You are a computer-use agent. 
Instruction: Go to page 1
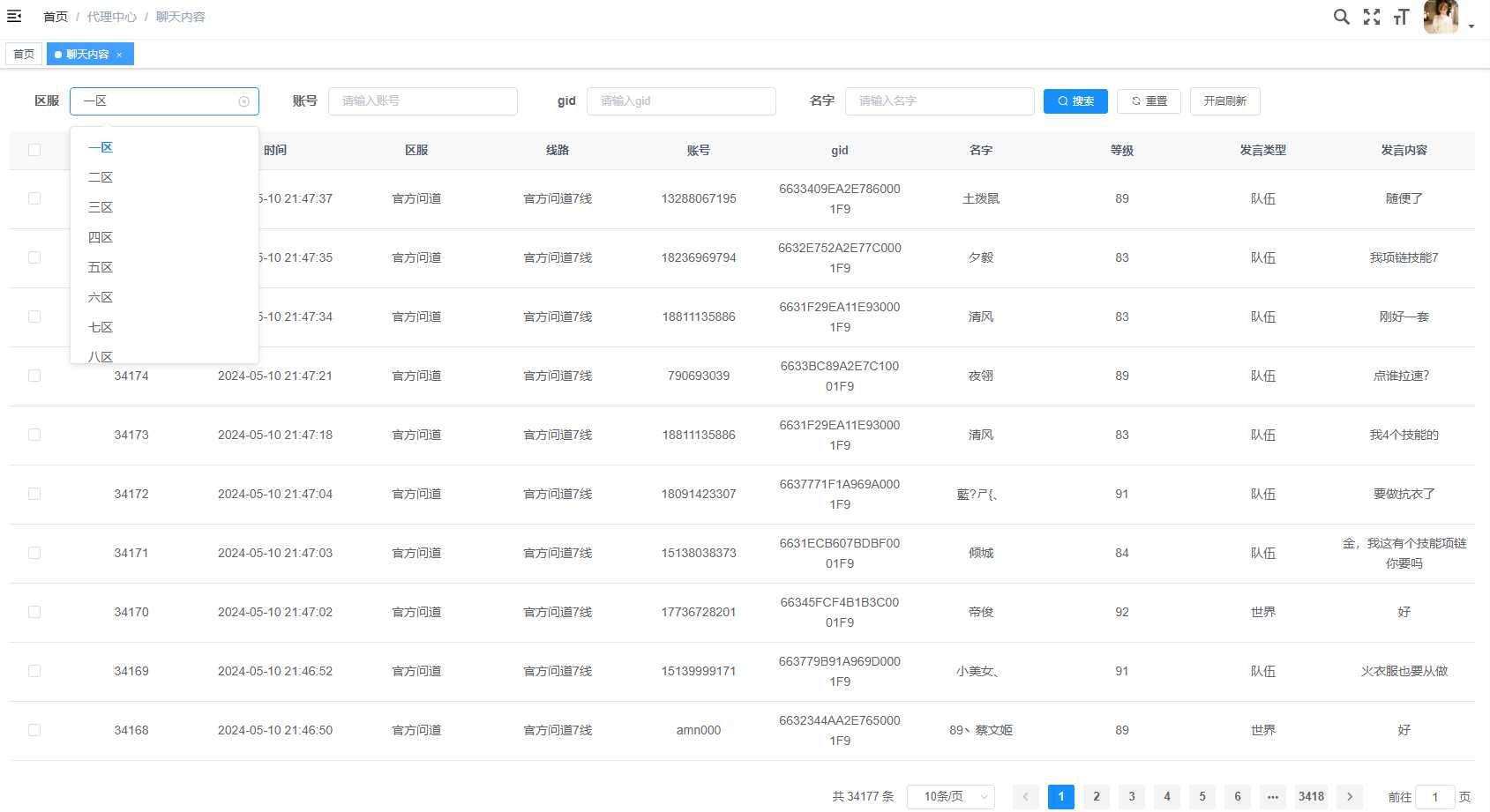(x=1061, y=796)
